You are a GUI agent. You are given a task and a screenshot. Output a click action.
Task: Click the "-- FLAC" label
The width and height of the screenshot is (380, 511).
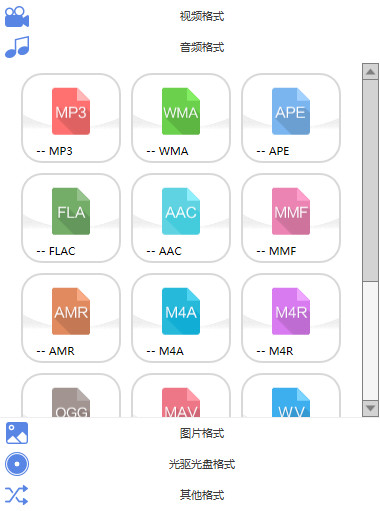point(56,251)
